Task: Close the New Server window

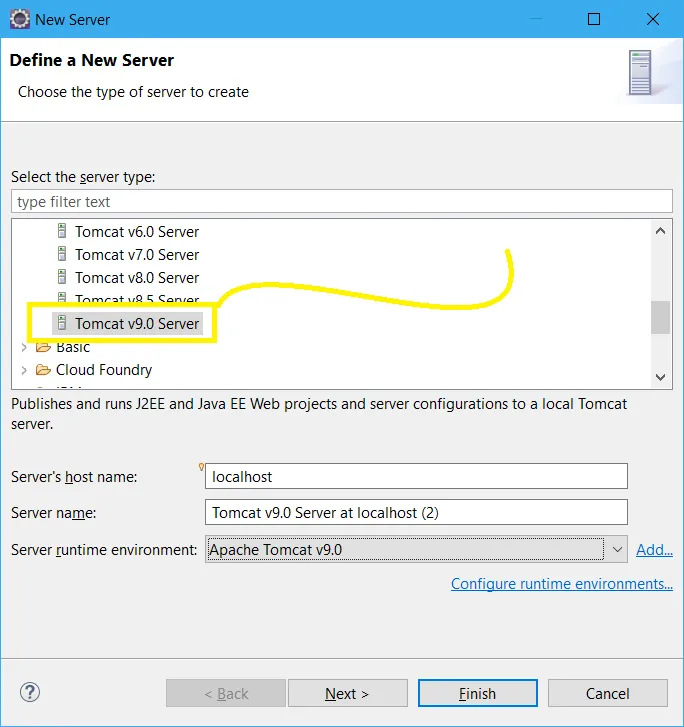Action: coord(652,19)
